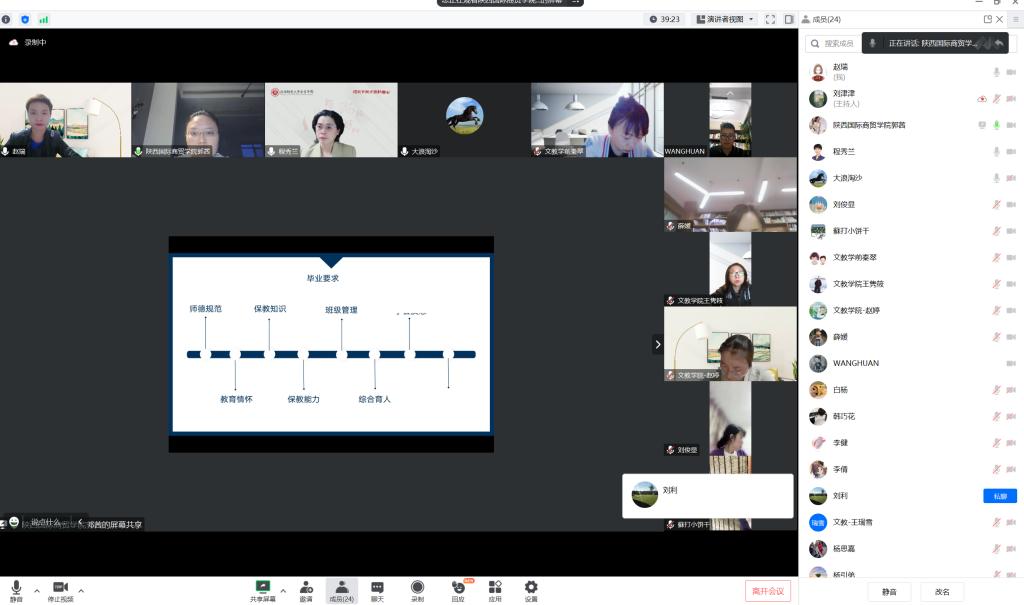Expand audio options arrow beside 静音
Image resolution: width=1024 pixels, height=605 pixels.
coord(37,591)
